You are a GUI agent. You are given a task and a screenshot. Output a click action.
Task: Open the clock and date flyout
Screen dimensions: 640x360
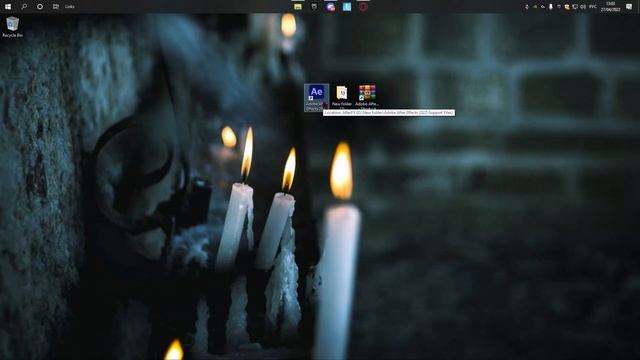[610, 7]
